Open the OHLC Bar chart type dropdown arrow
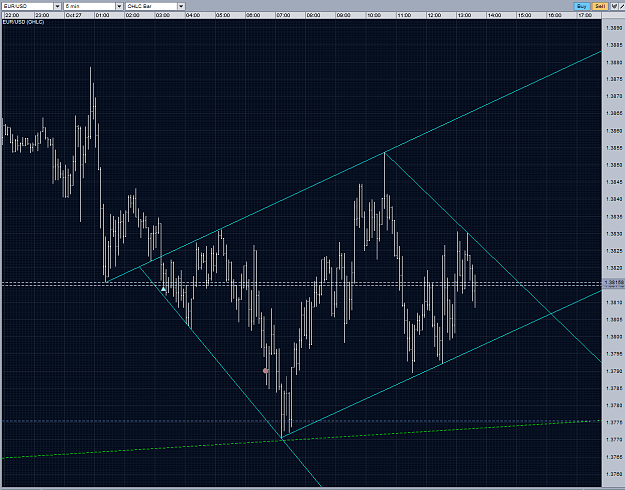 (181, 6)
